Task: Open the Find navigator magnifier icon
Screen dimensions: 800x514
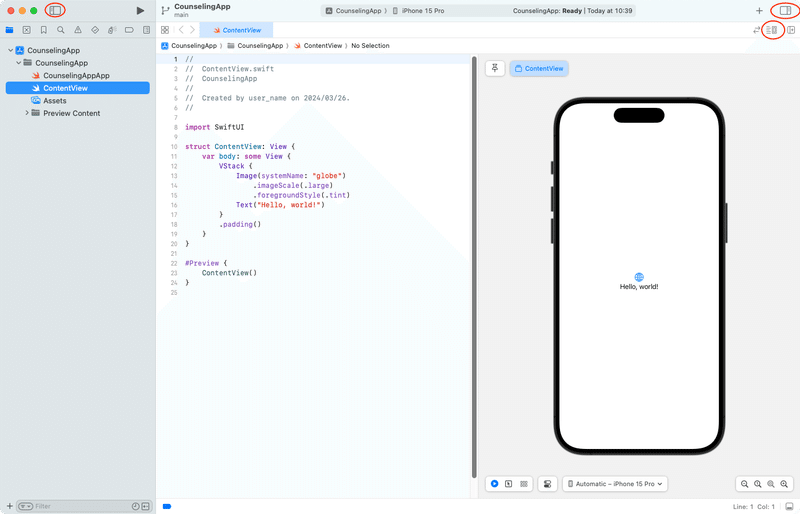Action: coord(61,30)
